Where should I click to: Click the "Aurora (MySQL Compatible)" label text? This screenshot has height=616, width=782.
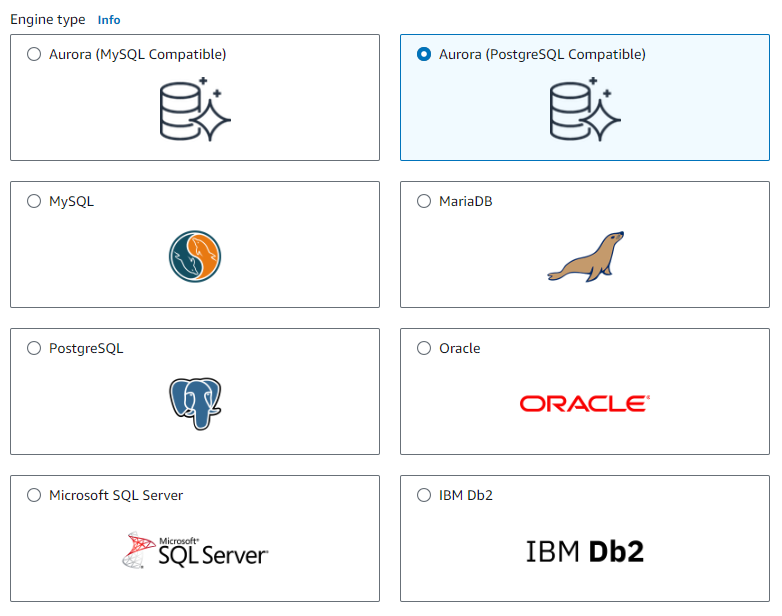(x=138, y=54)
